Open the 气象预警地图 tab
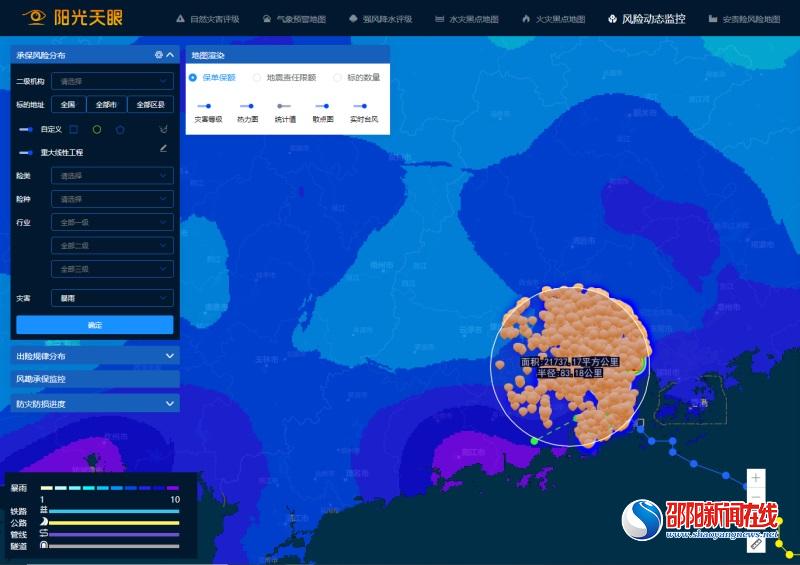 tap(294, 19)
